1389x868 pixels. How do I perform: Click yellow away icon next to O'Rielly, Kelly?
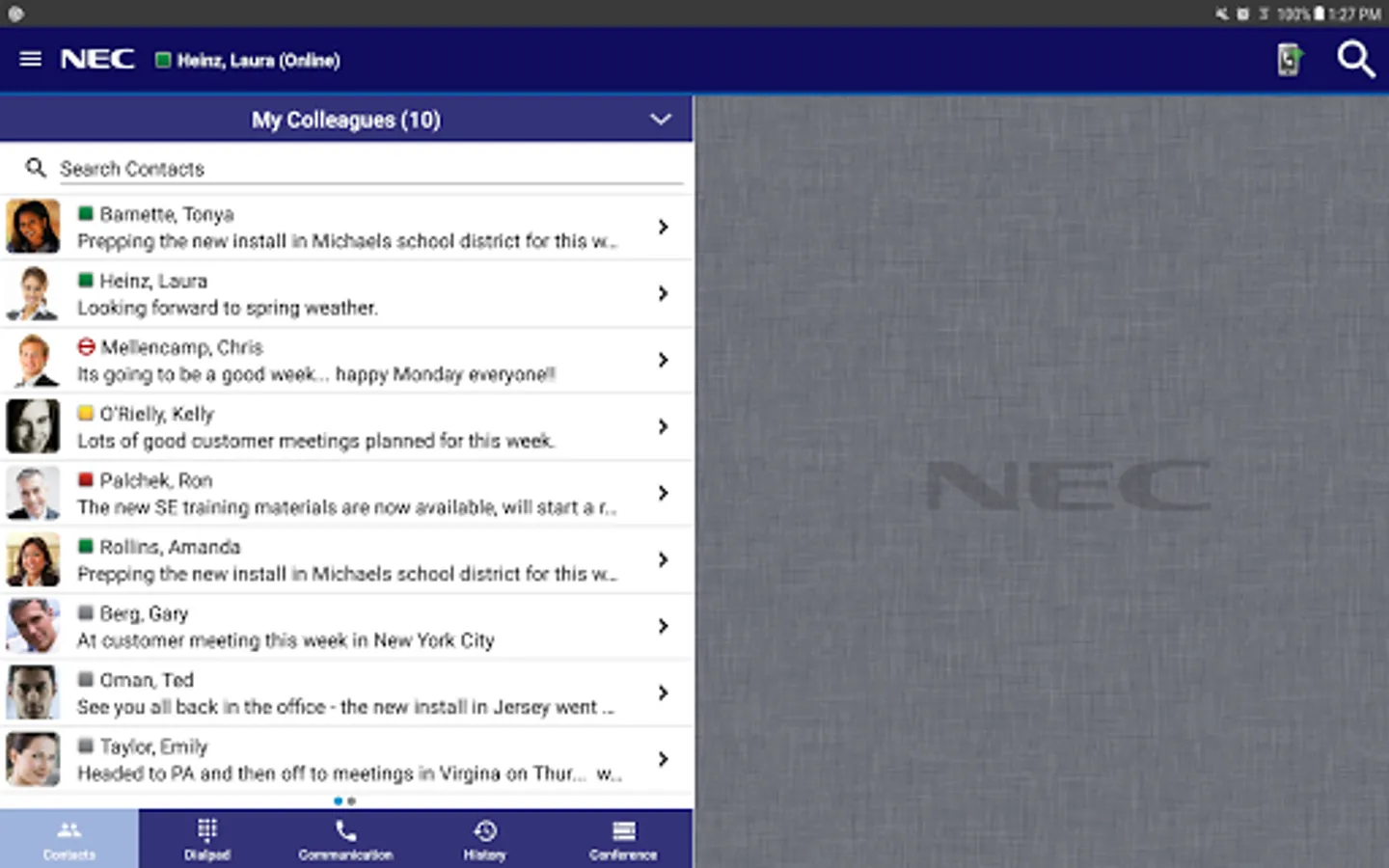click(86, 413)
